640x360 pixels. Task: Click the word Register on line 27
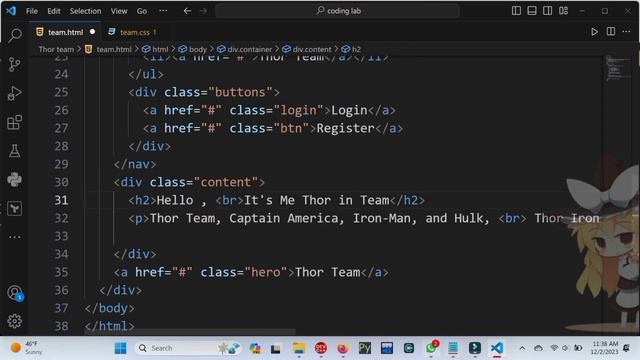pyautogui.click(x=345, y=129)
